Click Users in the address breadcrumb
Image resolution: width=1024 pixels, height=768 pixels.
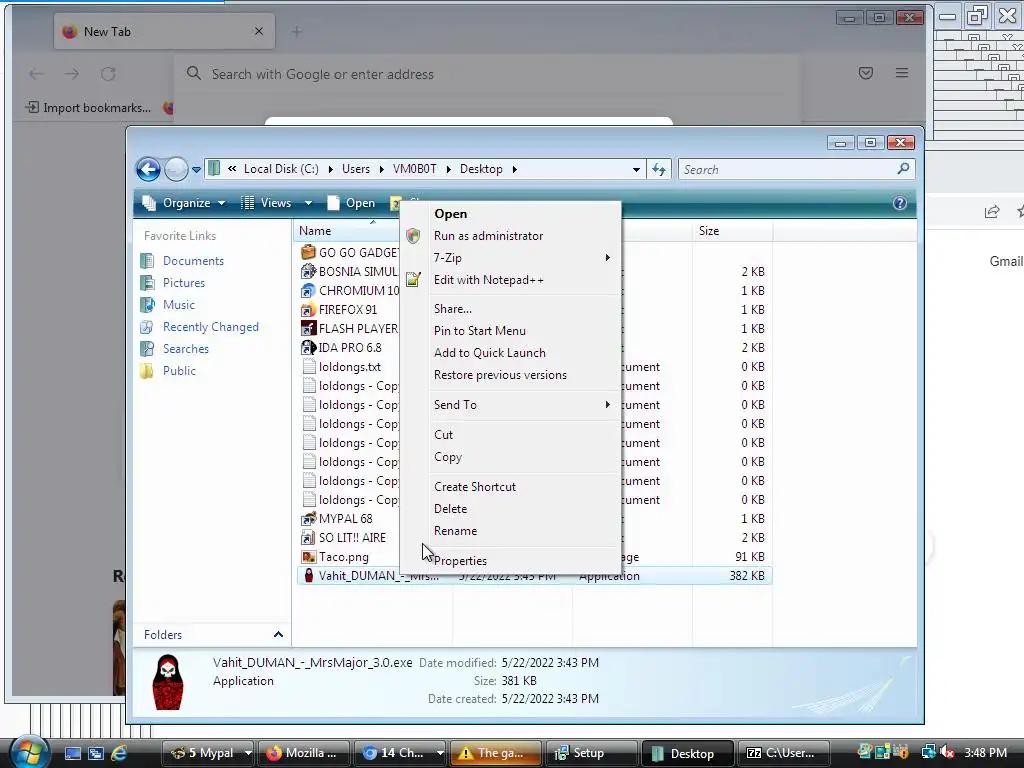tap(356, 169)
